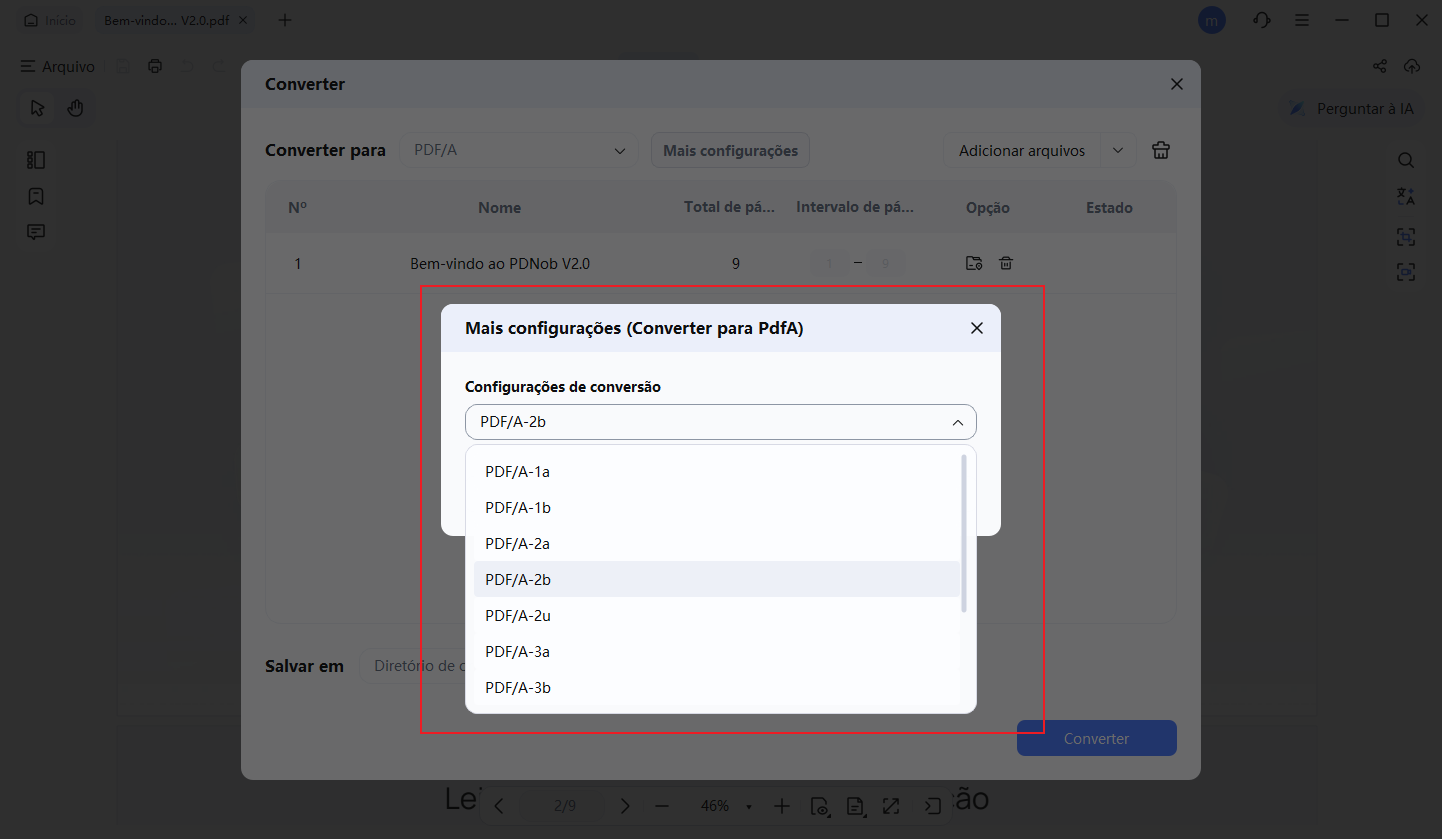1442x839 pixels.
Task: Click the share icon at top right
Action: click(x=1379, y=66)
